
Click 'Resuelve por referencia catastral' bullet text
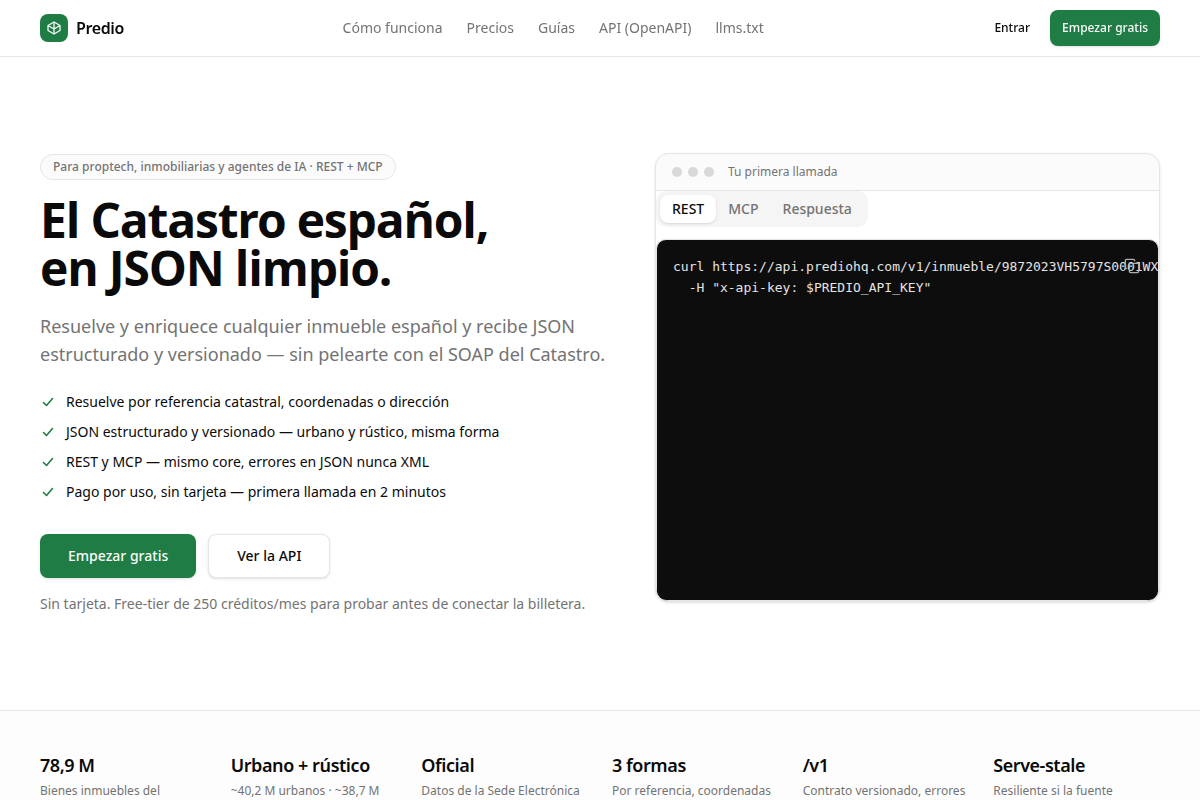tap(257, 402)
